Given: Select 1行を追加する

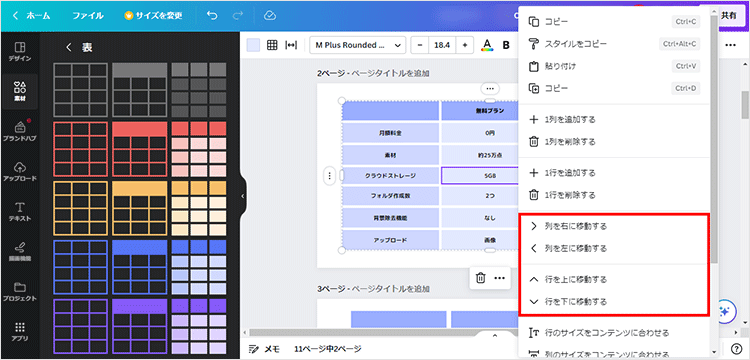Looking at the screenshot, I should click(x=614, y=173).
